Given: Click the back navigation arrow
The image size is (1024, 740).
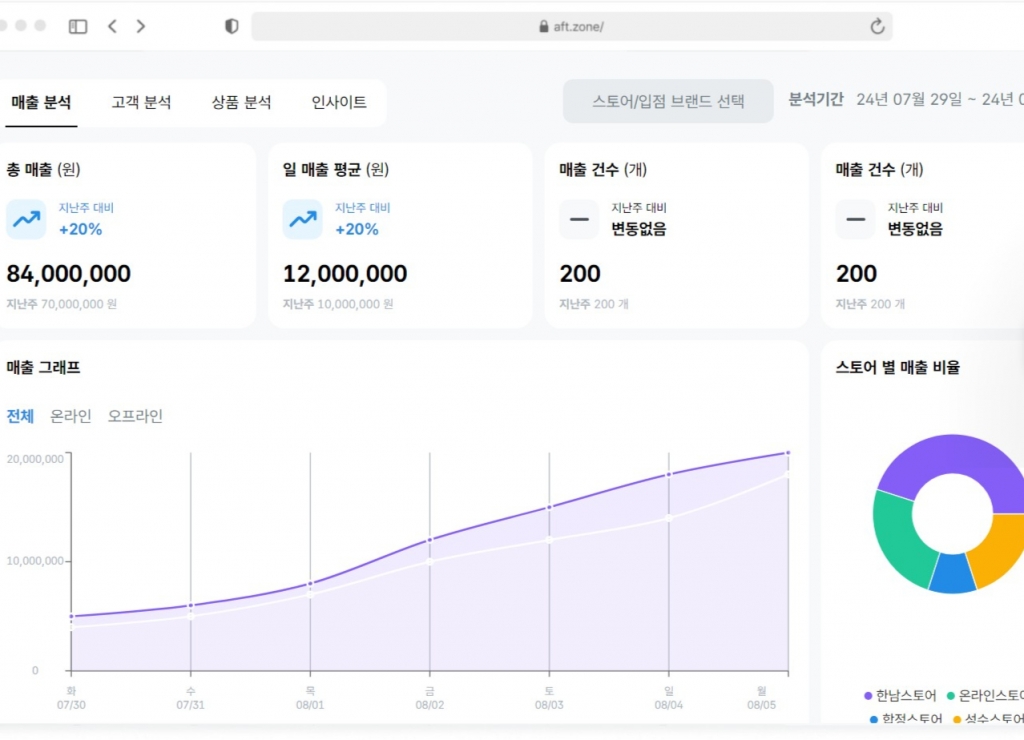Looking at the screenshot, I should pos(112,26).
